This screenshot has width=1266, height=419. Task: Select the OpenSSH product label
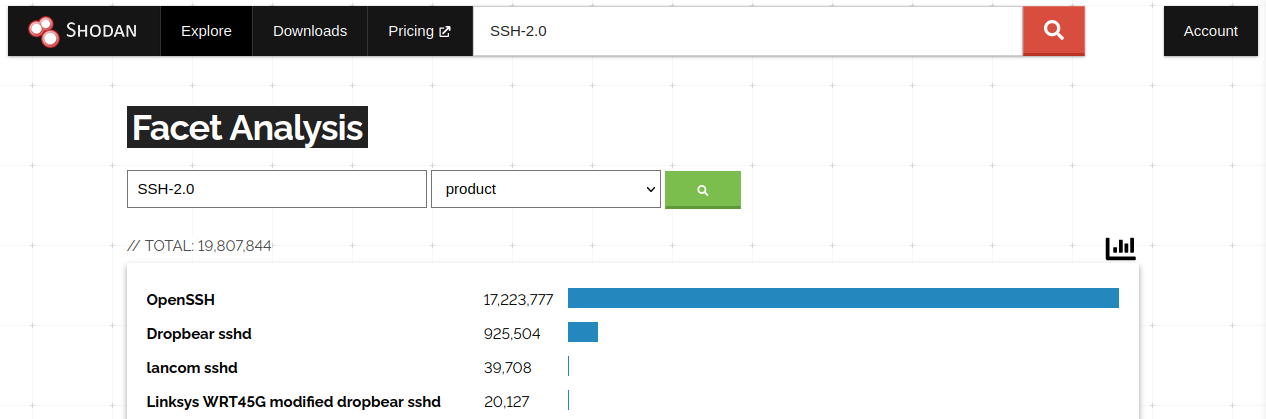(181, 299)
